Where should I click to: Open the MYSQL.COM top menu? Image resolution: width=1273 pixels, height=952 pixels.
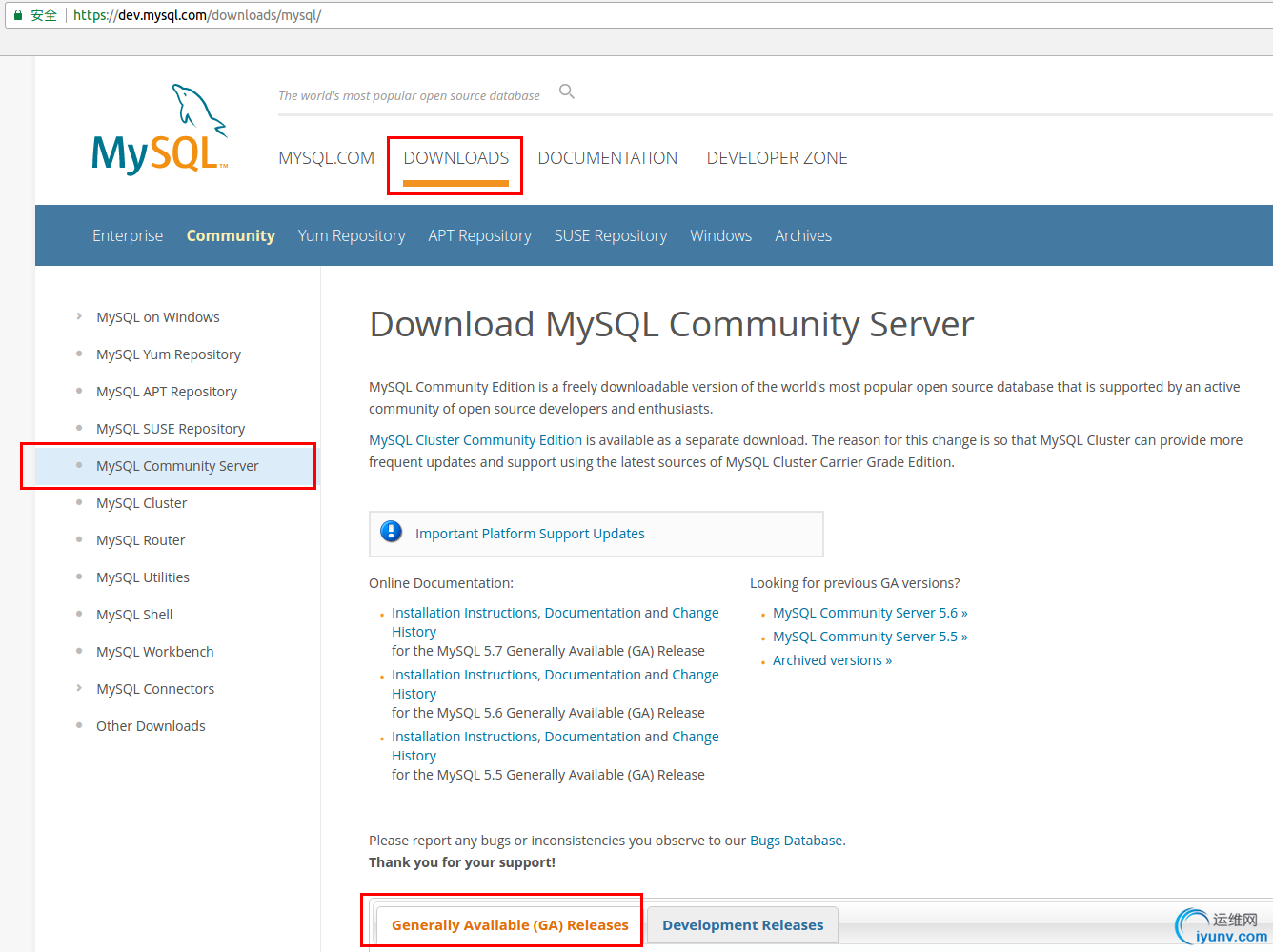[x=326, y=158]
